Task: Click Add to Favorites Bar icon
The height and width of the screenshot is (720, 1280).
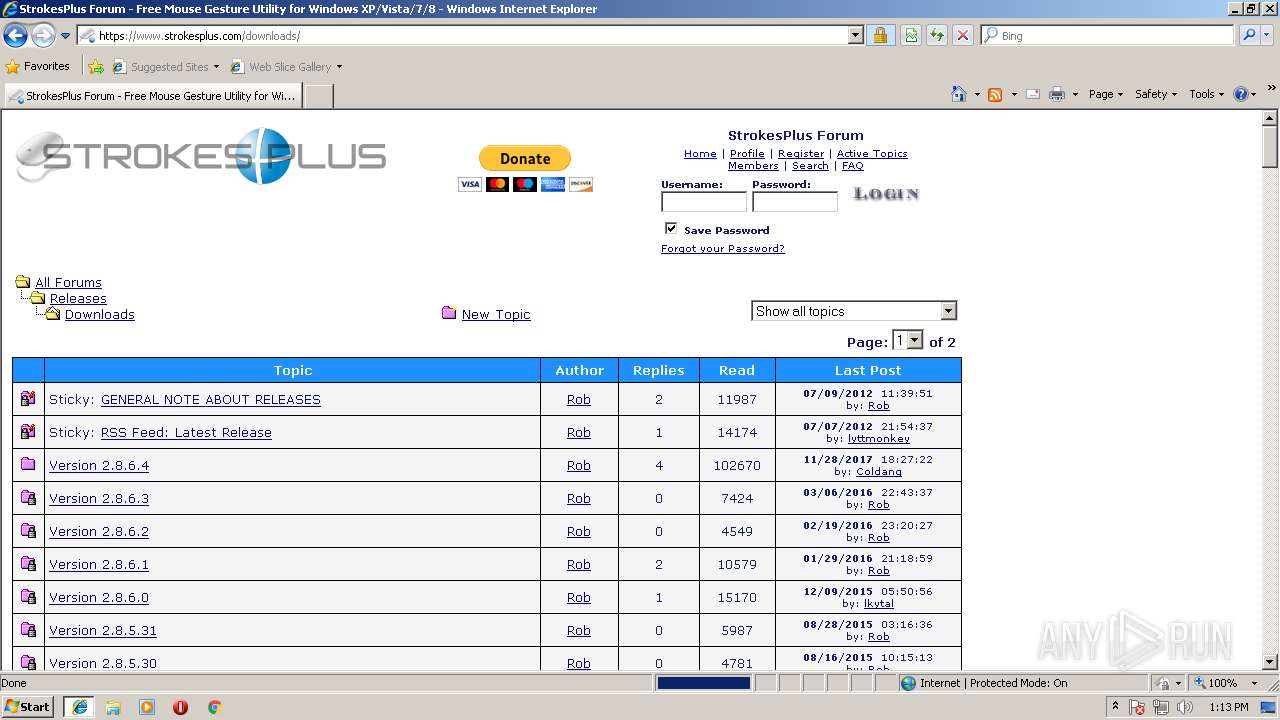Action: [96, 67]
